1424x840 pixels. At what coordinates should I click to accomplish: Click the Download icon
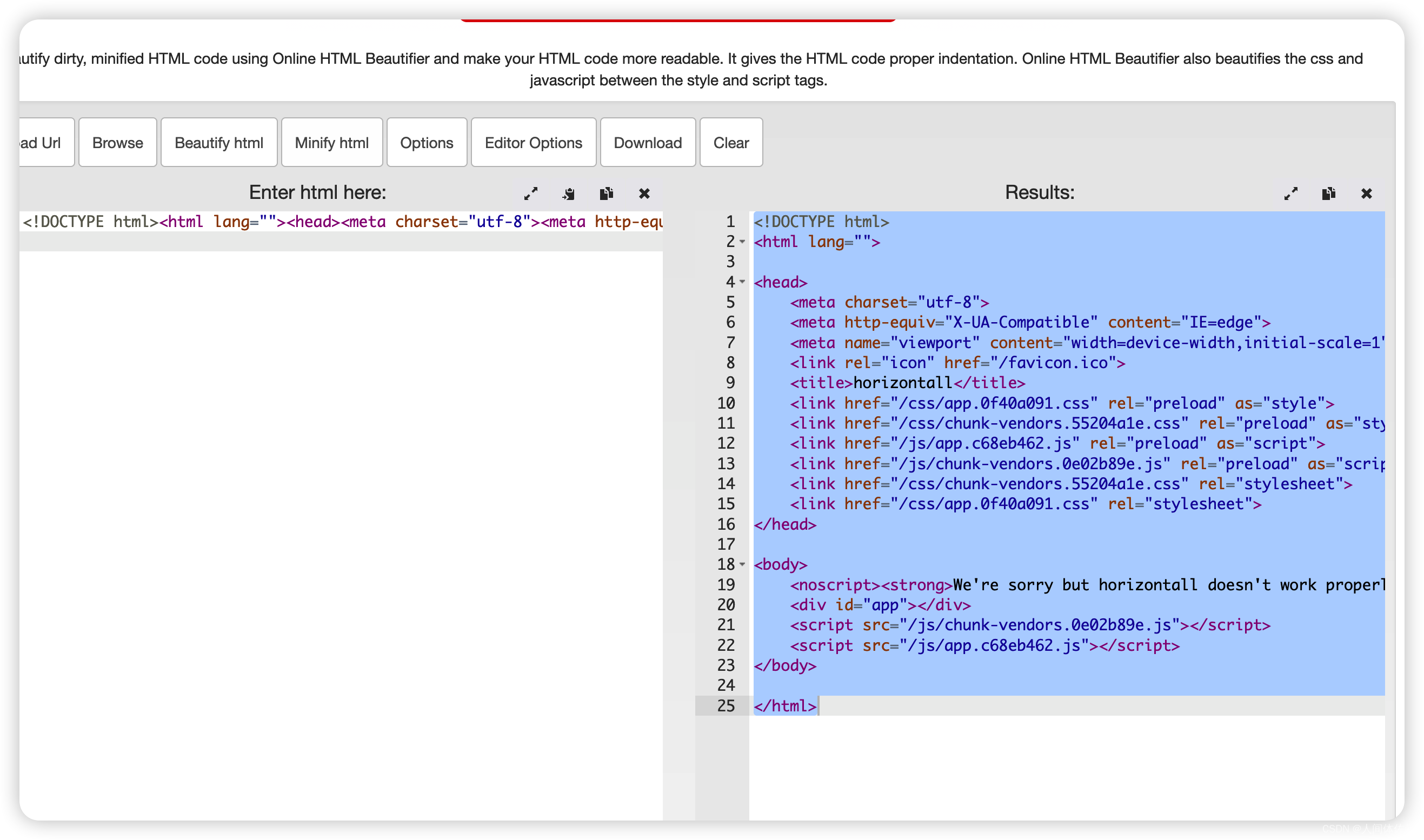646,141
